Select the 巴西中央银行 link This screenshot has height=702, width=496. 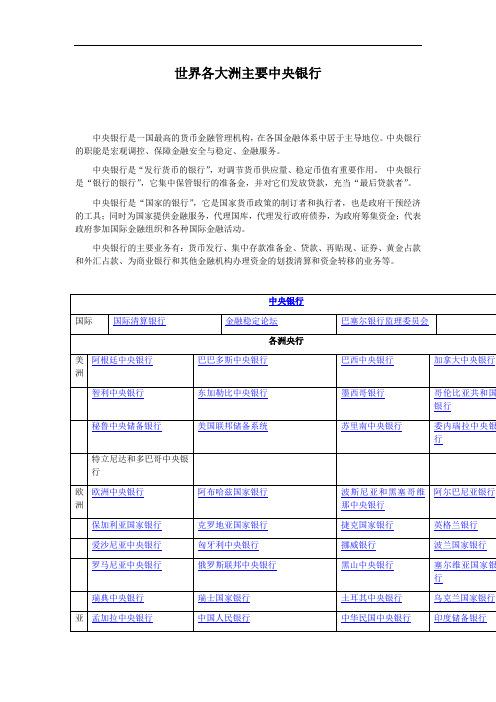pyautogui.click(x=367, y=360)
